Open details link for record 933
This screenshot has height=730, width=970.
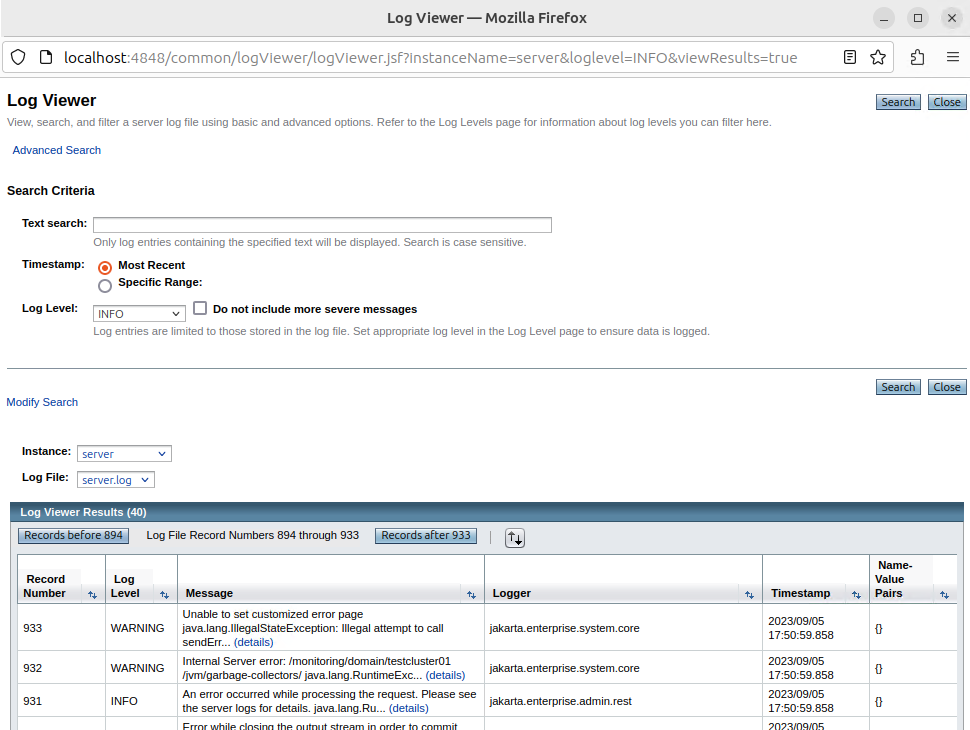coord(254,642)
